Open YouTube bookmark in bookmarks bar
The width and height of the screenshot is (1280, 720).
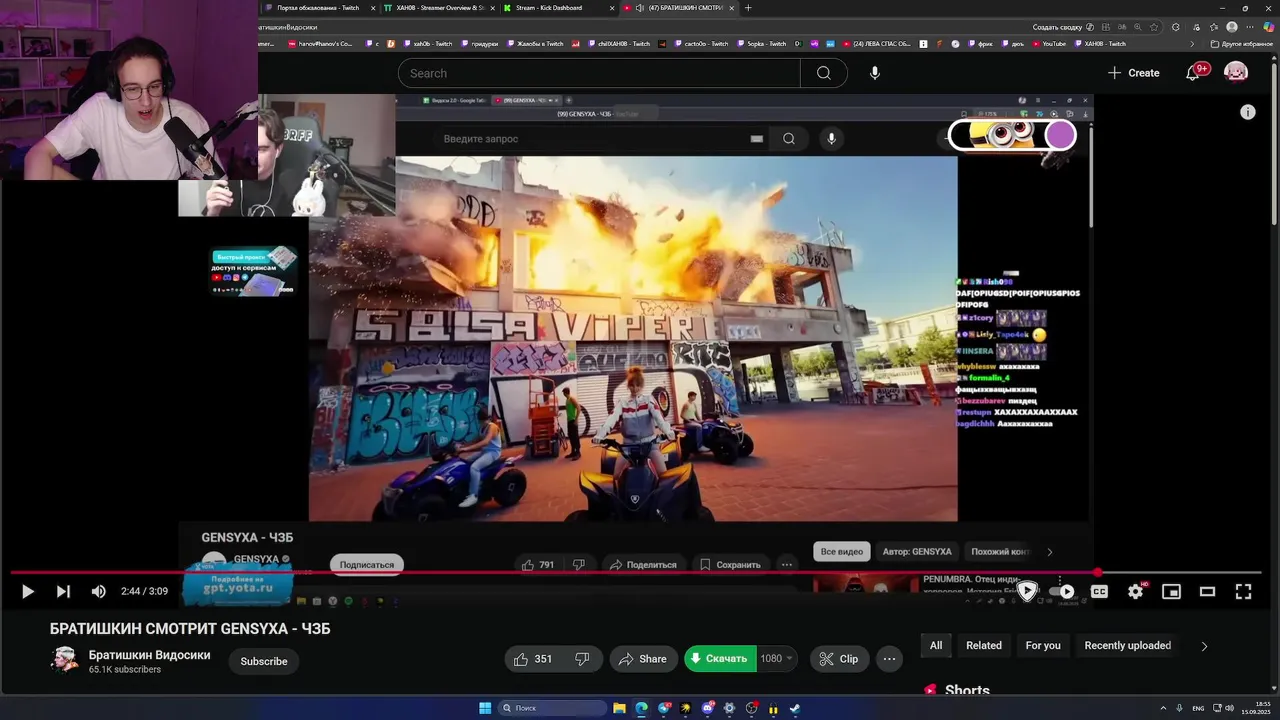(1048, 44)
